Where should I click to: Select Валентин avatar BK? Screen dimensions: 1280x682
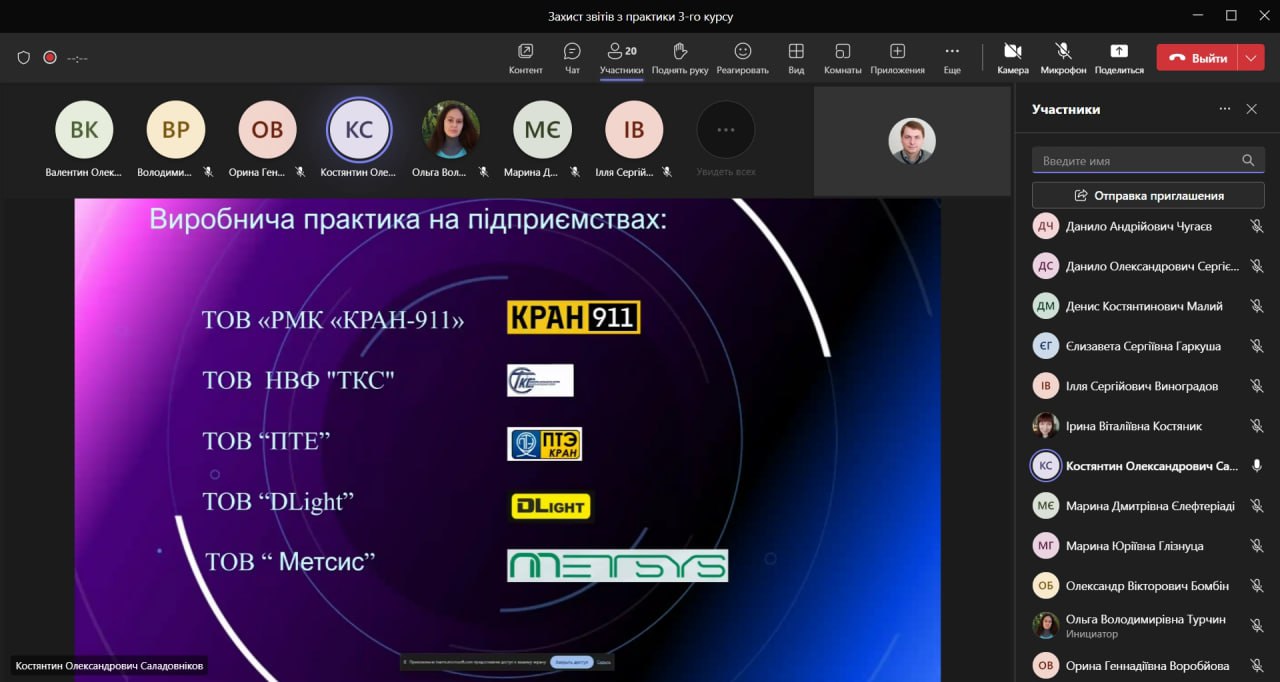(84, 130)
